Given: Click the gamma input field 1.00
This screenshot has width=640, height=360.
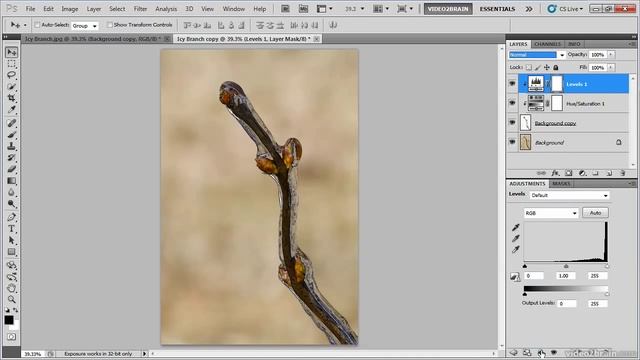Looking at the screenshot, I should click(565, 276).
